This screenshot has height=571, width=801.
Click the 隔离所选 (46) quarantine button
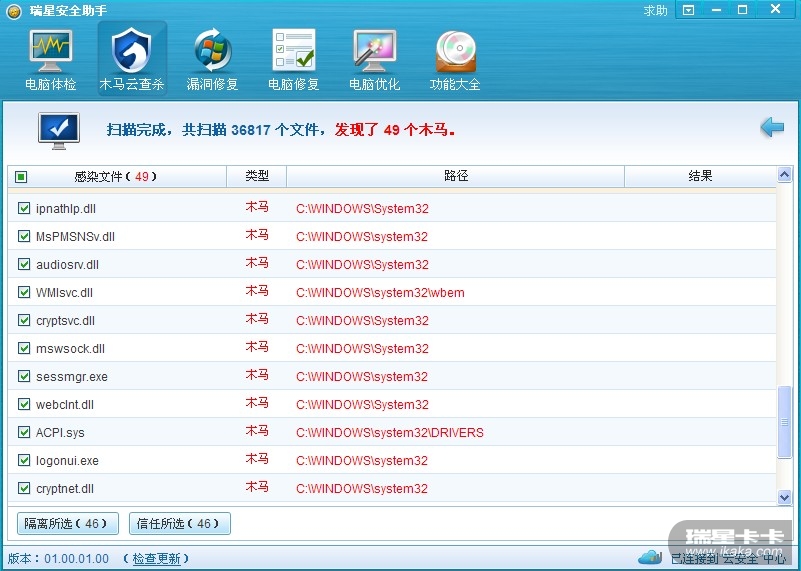coord(68,524)
